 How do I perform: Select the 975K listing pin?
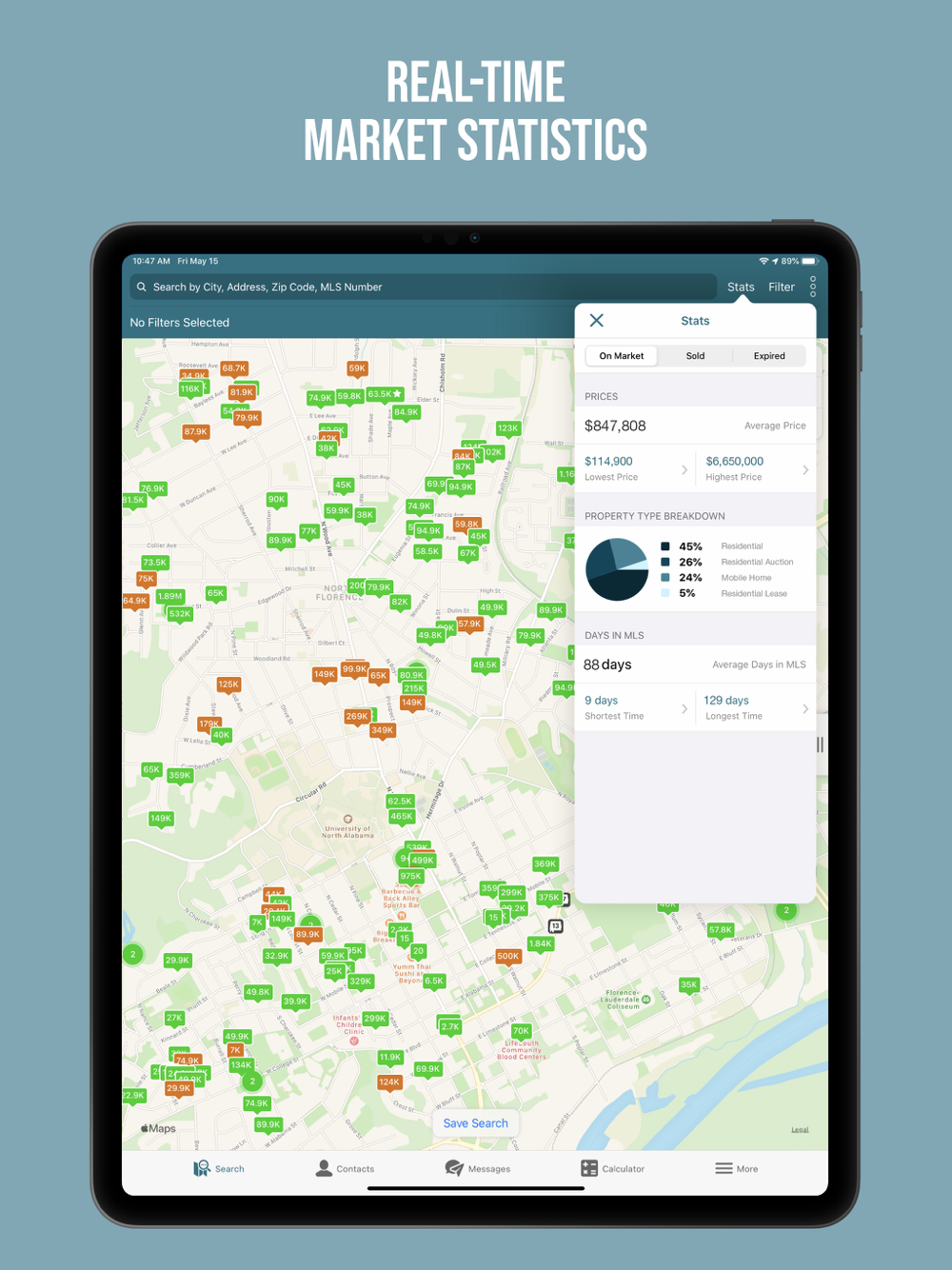pos(410,877)
